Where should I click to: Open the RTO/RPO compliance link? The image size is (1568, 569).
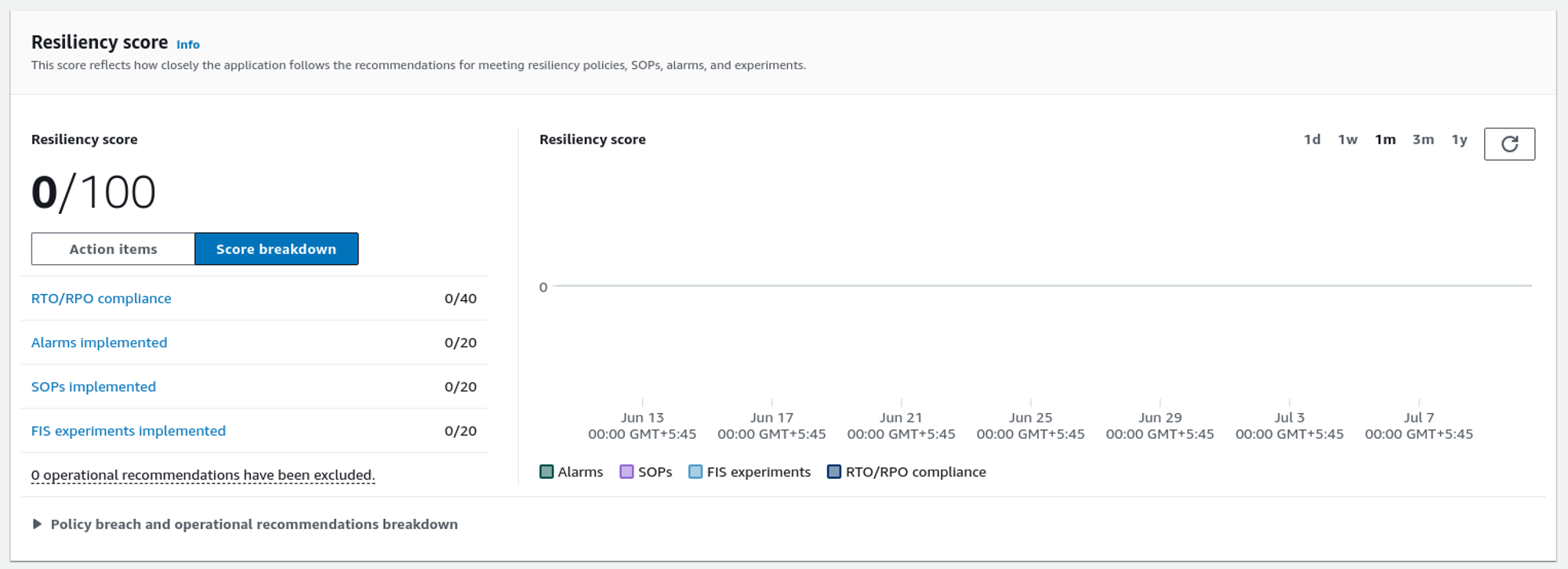pos(101,299)
